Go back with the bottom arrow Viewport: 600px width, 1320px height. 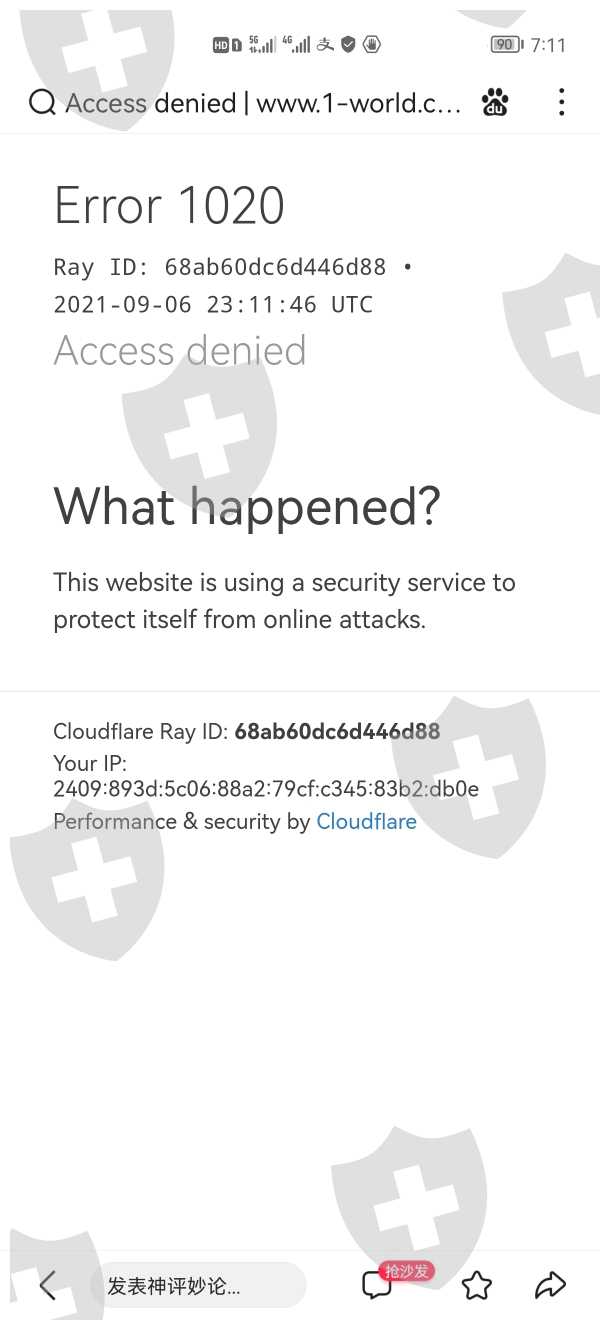tap(47, 1285)
